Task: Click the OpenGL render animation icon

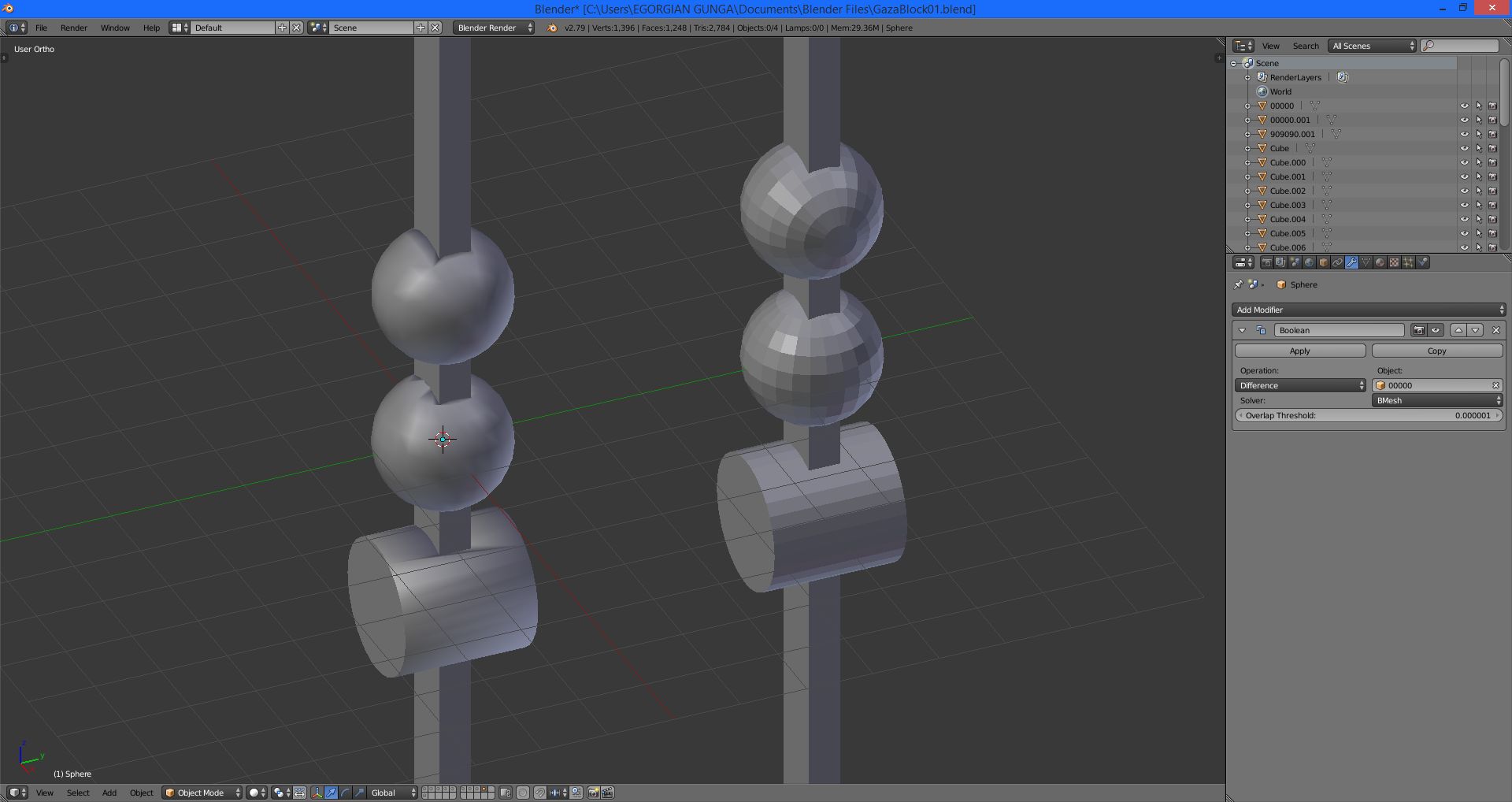Action: [x=607, y=793]
